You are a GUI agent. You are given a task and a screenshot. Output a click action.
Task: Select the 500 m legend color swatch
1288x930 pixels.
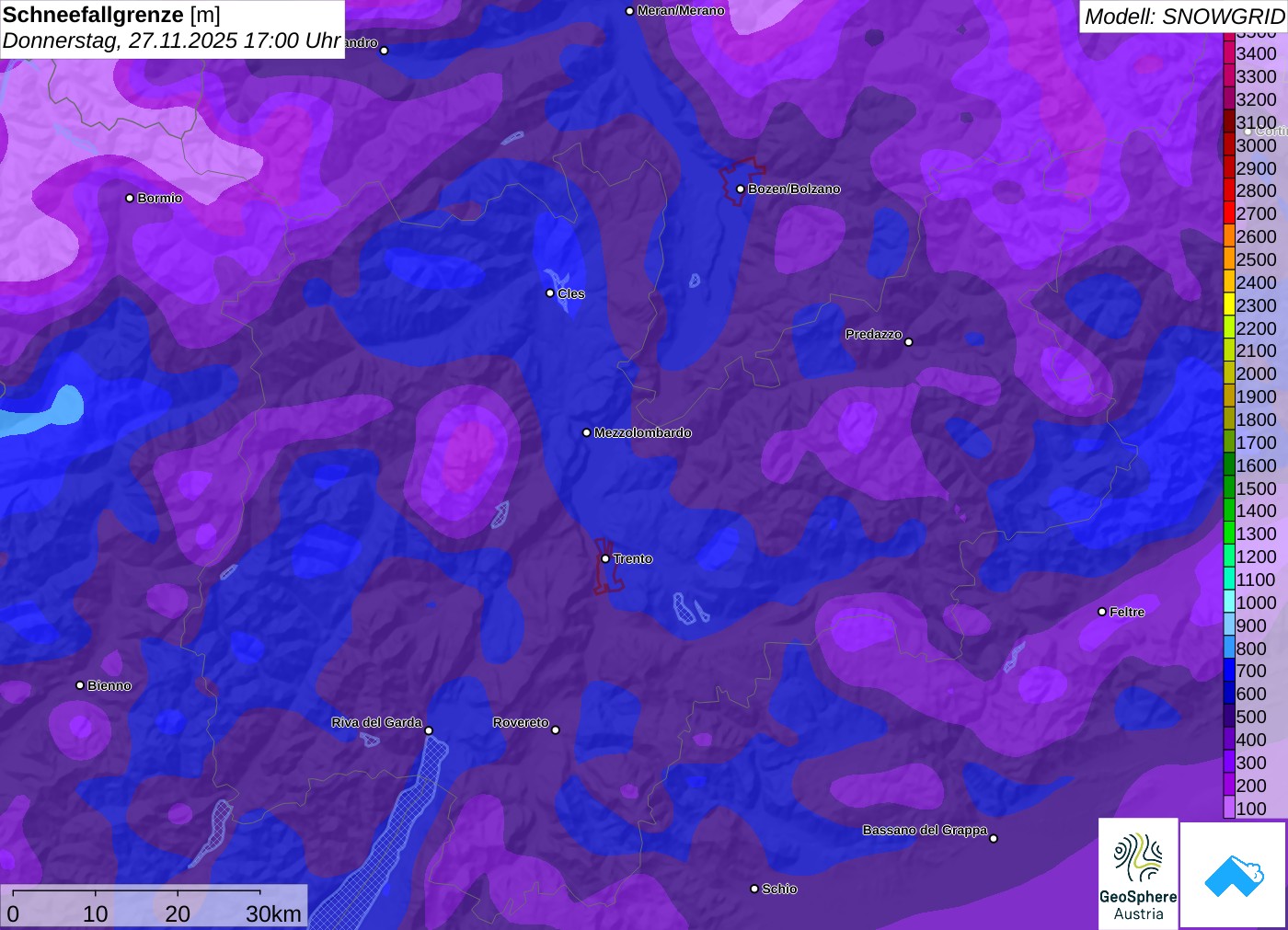(x=1228, y=717)
